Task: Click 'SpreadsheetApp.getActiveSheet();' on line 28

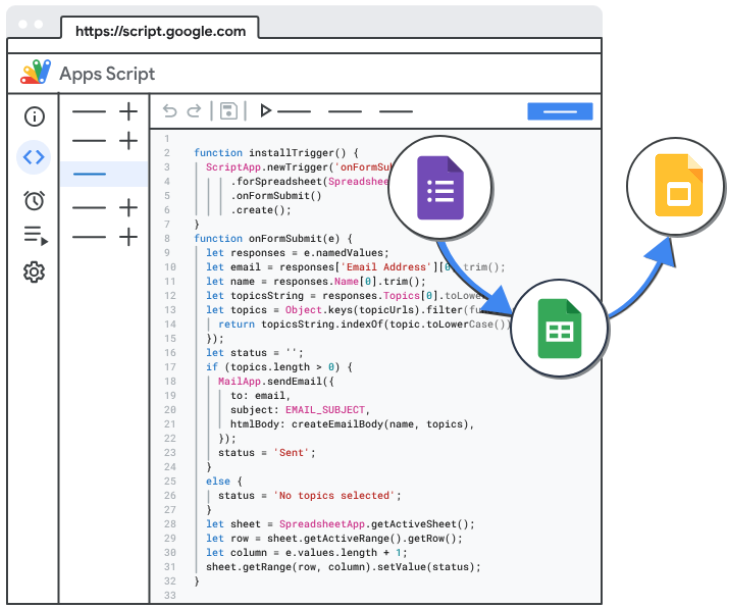Action: (377, 524)
